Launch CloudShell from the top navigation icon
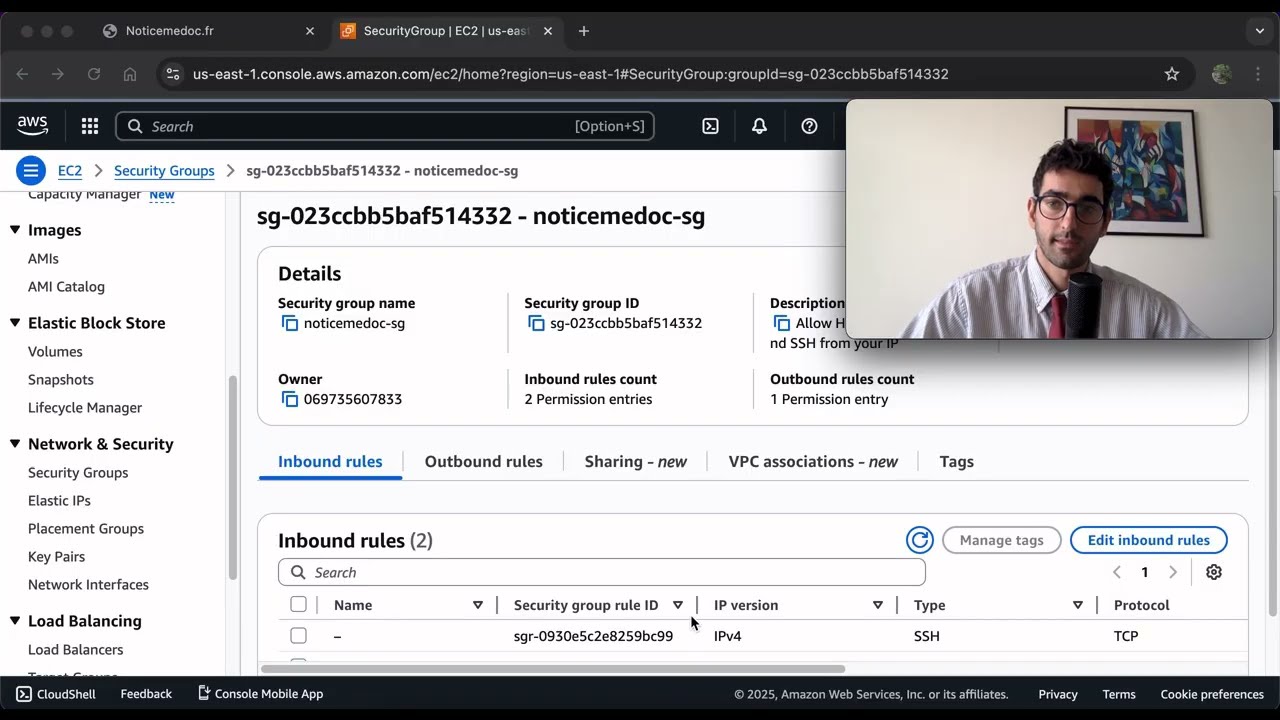1280x720 pixels. (x=710, y=126)
